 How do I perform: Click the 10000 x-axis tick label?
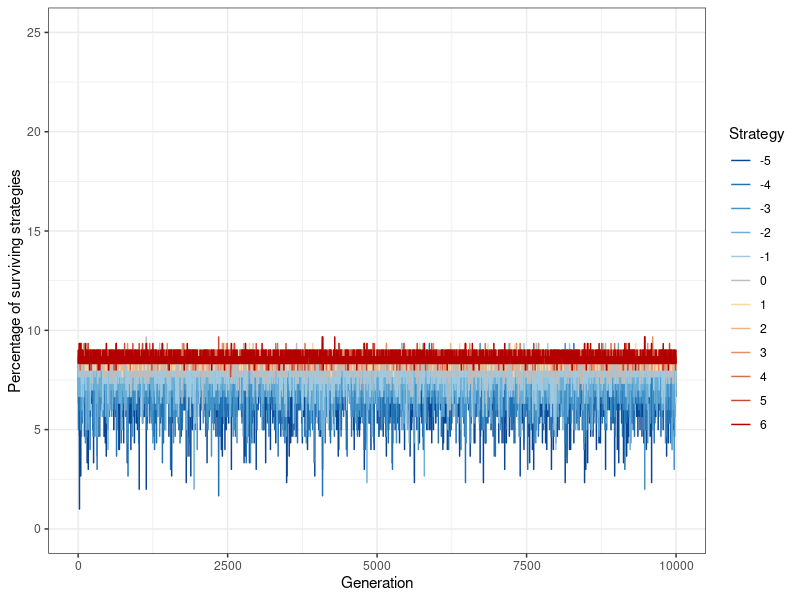pos(676,565)
